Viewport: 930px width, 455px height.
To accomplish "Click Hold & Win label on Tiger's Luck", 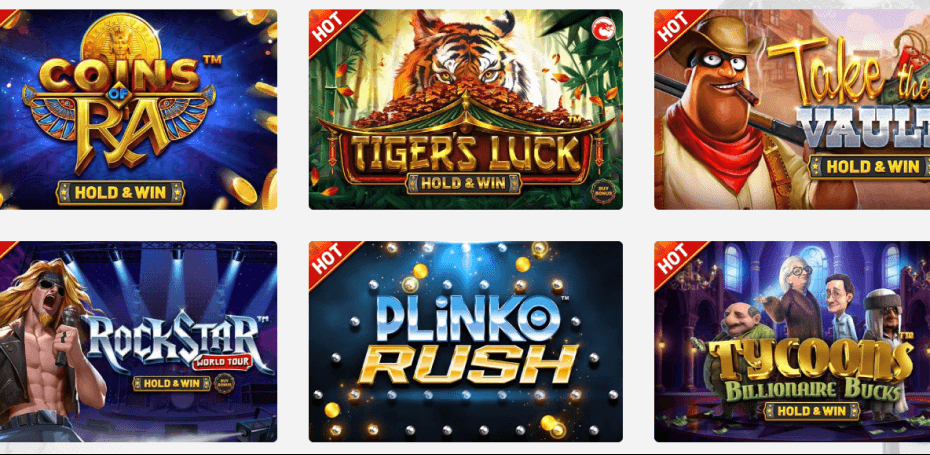I will tap(463, 183).
